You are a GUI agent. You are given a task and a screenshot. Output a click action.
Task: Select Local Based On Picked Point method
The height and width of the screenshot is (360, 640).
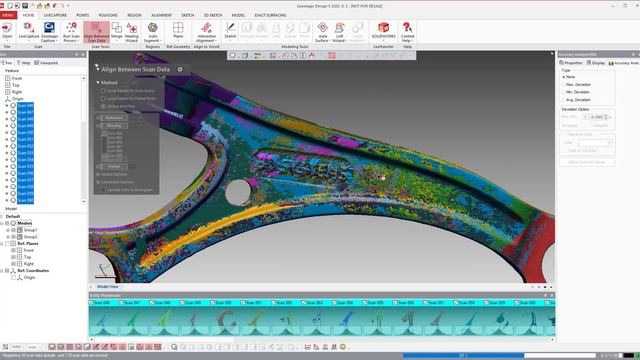coord(103,98)
